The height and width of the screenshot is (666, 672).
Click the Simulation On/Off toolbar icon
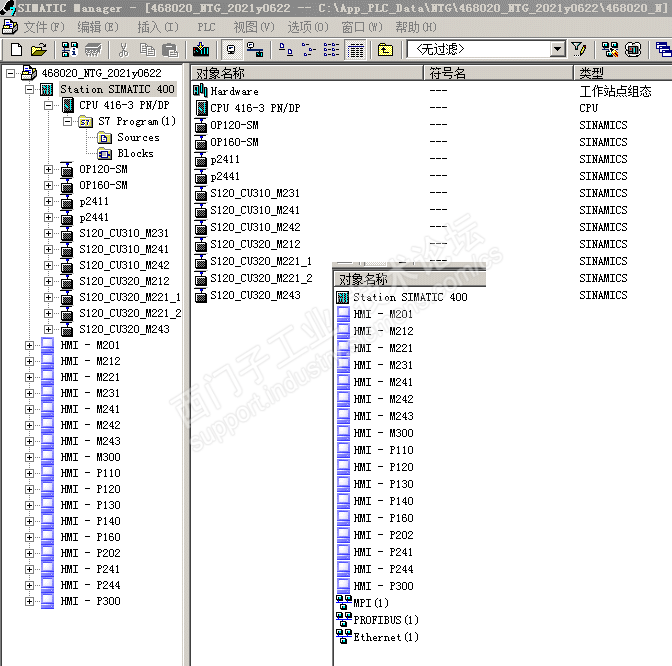click(633, 50)
